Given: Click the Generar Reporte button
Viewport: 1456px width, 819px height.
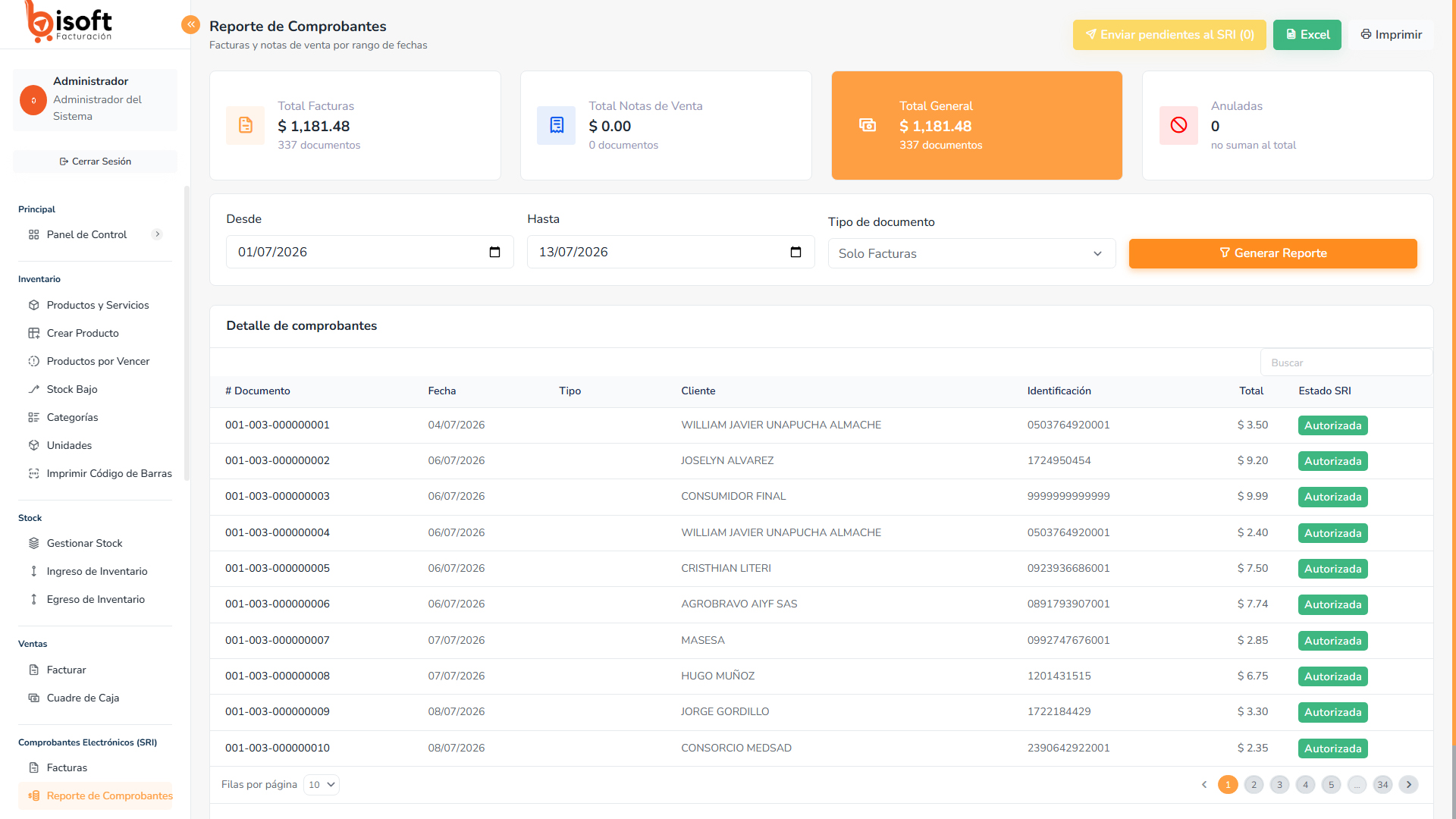Looking at the screenshot, I should (x=1272, y=253).
